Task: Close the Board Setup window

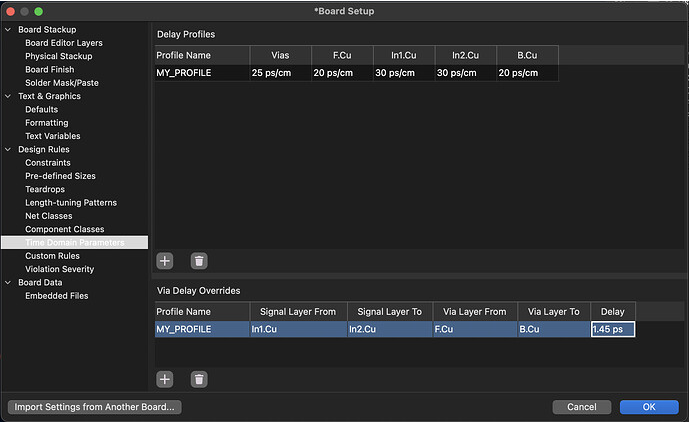Action: (x=11, y=10)
